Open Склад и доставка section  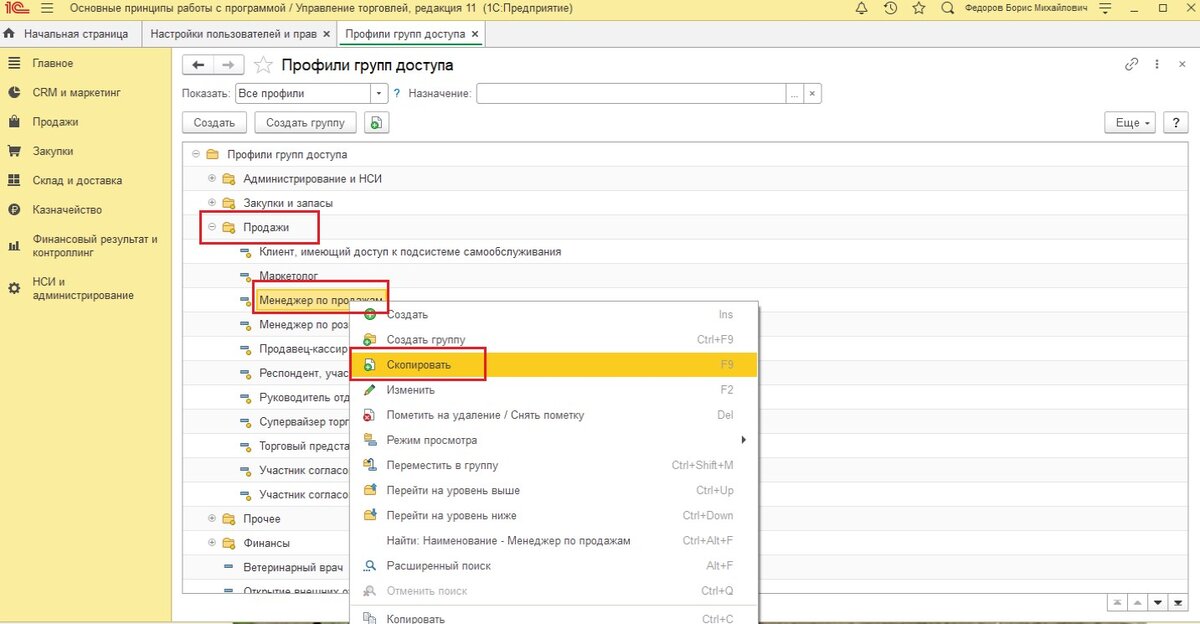point(77,181)
